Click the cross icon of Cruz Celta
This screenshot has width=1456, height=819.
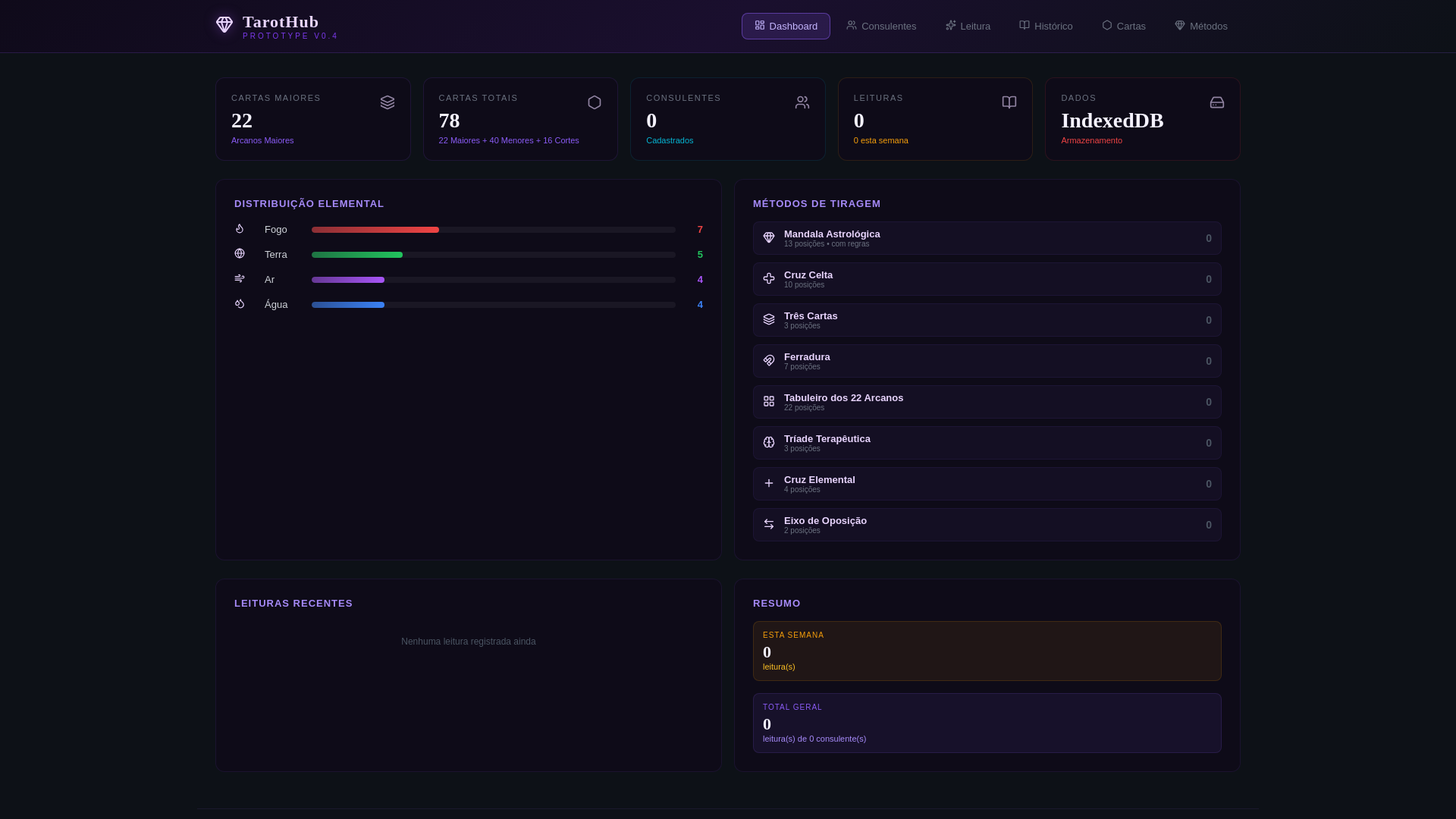(769, 279)
